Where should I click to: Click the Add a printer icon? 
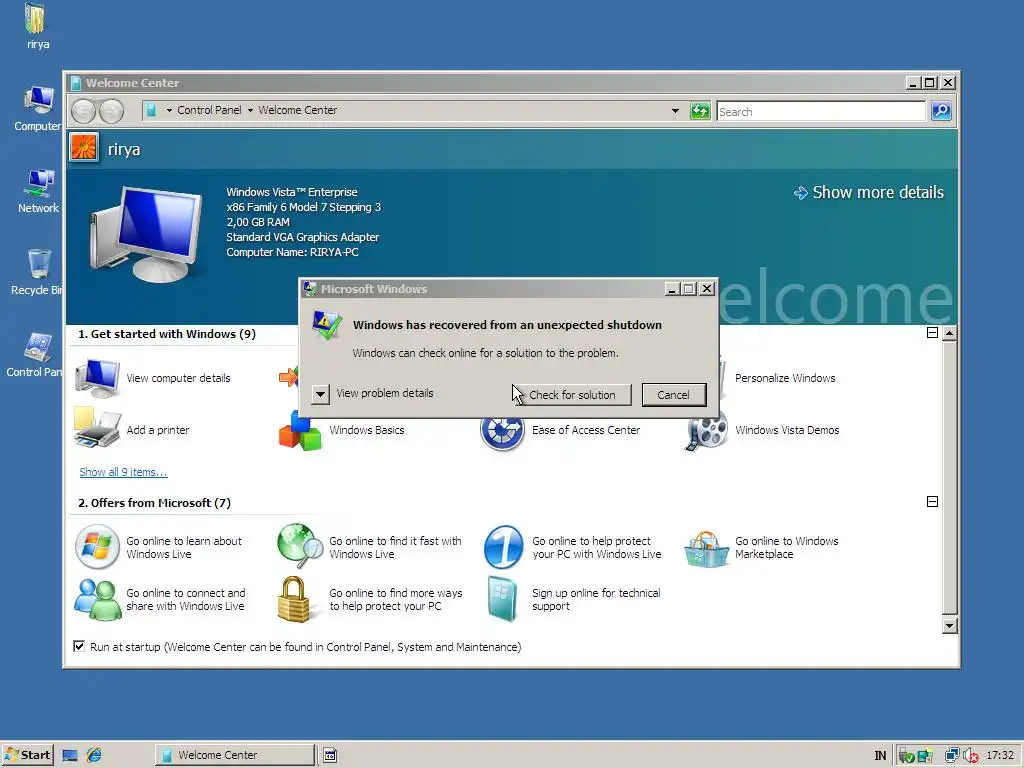[x=97, y=428]
